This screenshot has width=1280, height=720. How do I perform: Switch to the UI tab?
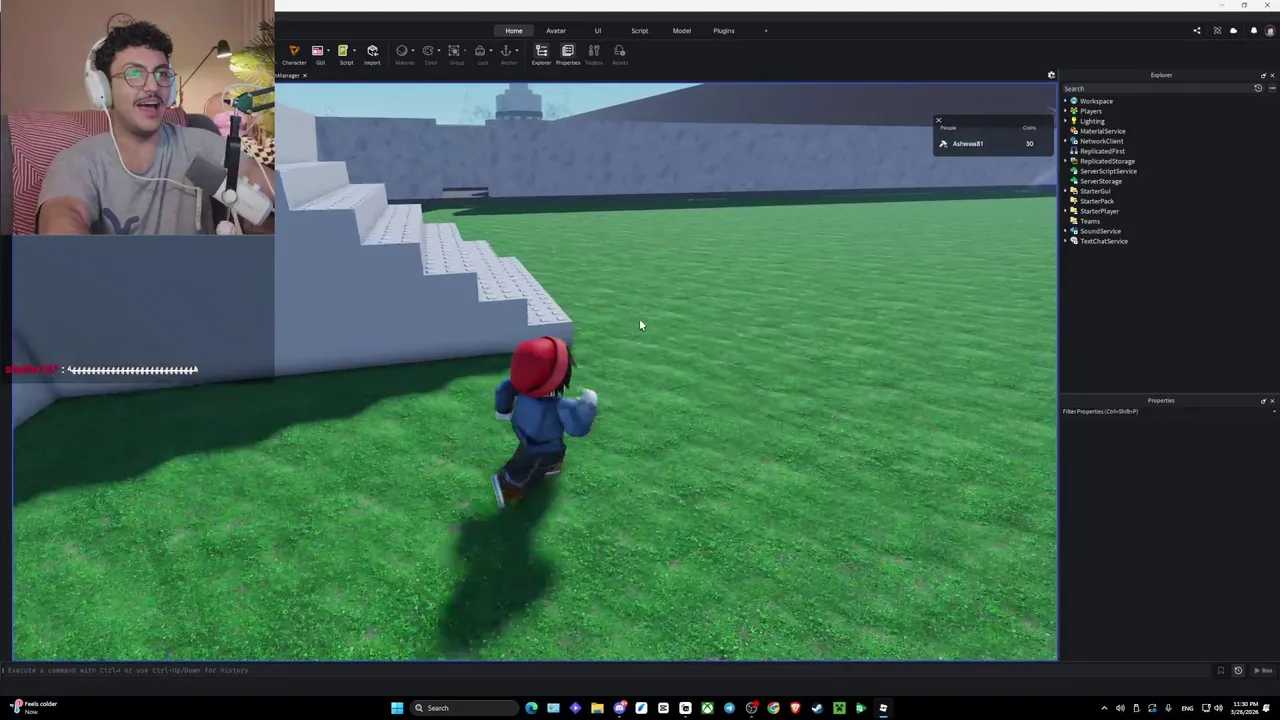tap(598, 31)
